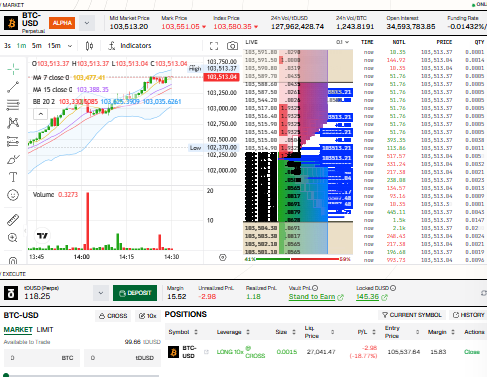Activate the zoom in tool
This screenshot has width=487, height=377.
(x=13, y=238)
